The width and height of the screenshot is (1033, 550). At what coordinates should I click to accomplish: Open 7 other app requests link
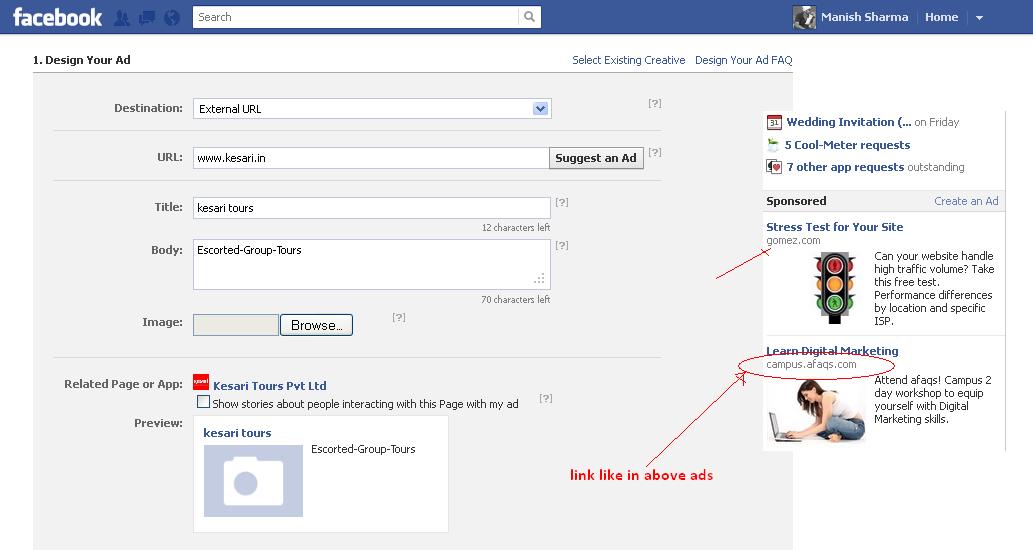[x=845, y=167]
